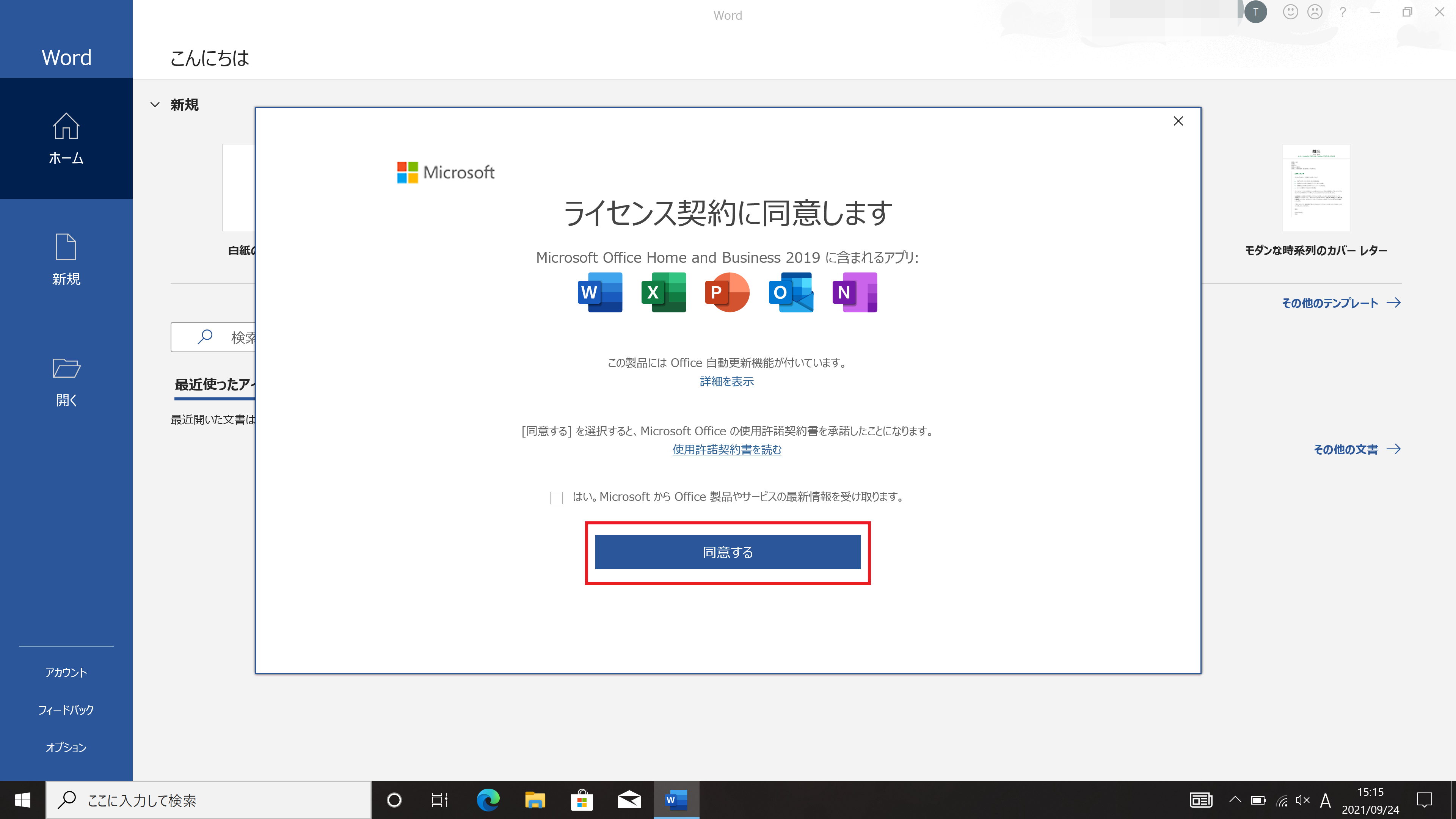Open the help question mark icon

coord(1343,12)
